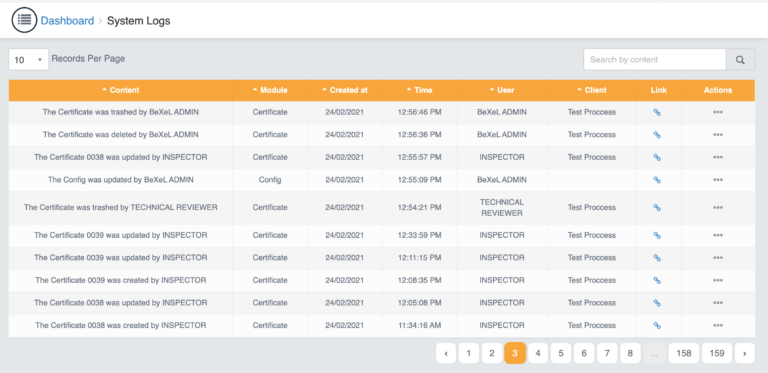Select 'The Certificate 0038 was created by INSPECTOR' text
The width and height of the screenshot is (768, 373).
coord(120,326)
